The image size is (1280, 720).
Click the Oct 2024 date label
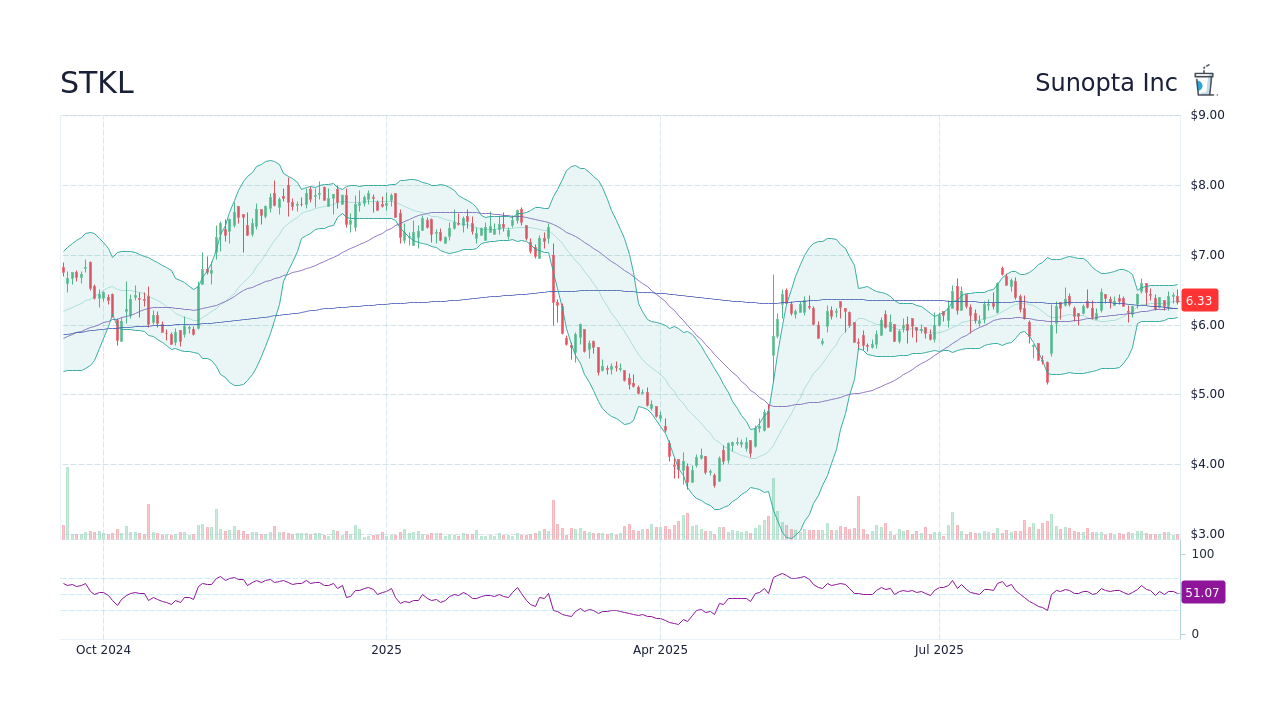(103, 649)
